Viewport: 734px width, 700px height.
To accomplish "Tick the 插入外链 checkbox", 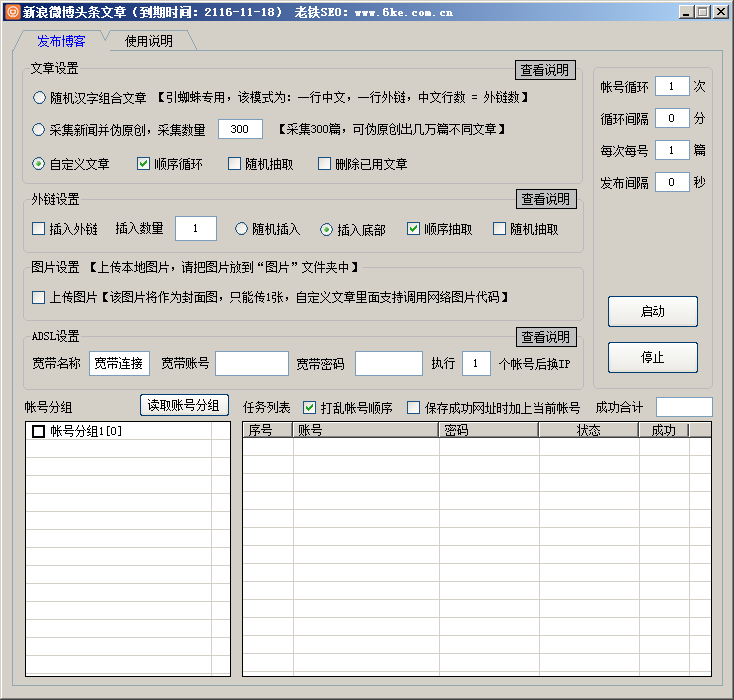I will [39, 229].
